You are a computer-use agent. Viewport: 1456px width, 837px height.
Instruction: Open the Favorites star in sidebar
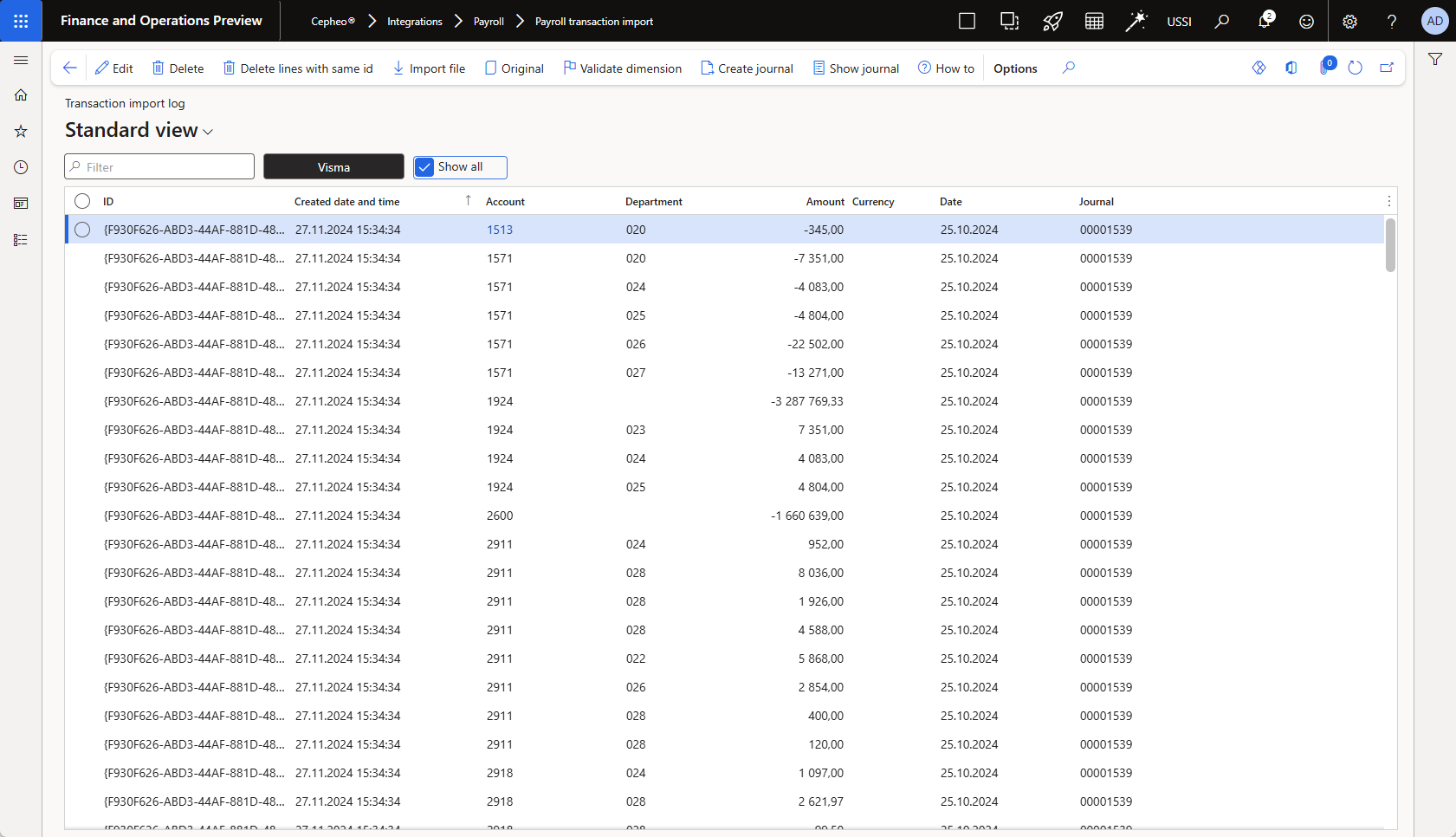coord(21,131)
